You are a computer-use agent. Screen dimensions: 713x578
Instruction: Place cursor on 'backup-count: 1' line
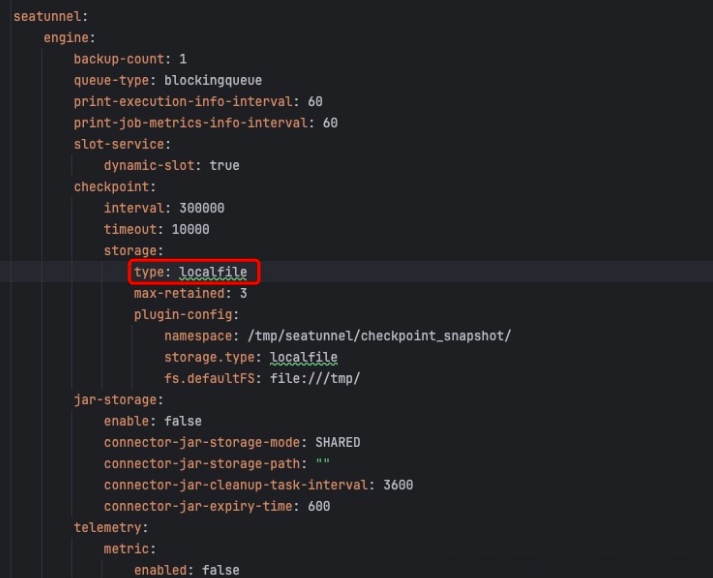tap(130, 59)
